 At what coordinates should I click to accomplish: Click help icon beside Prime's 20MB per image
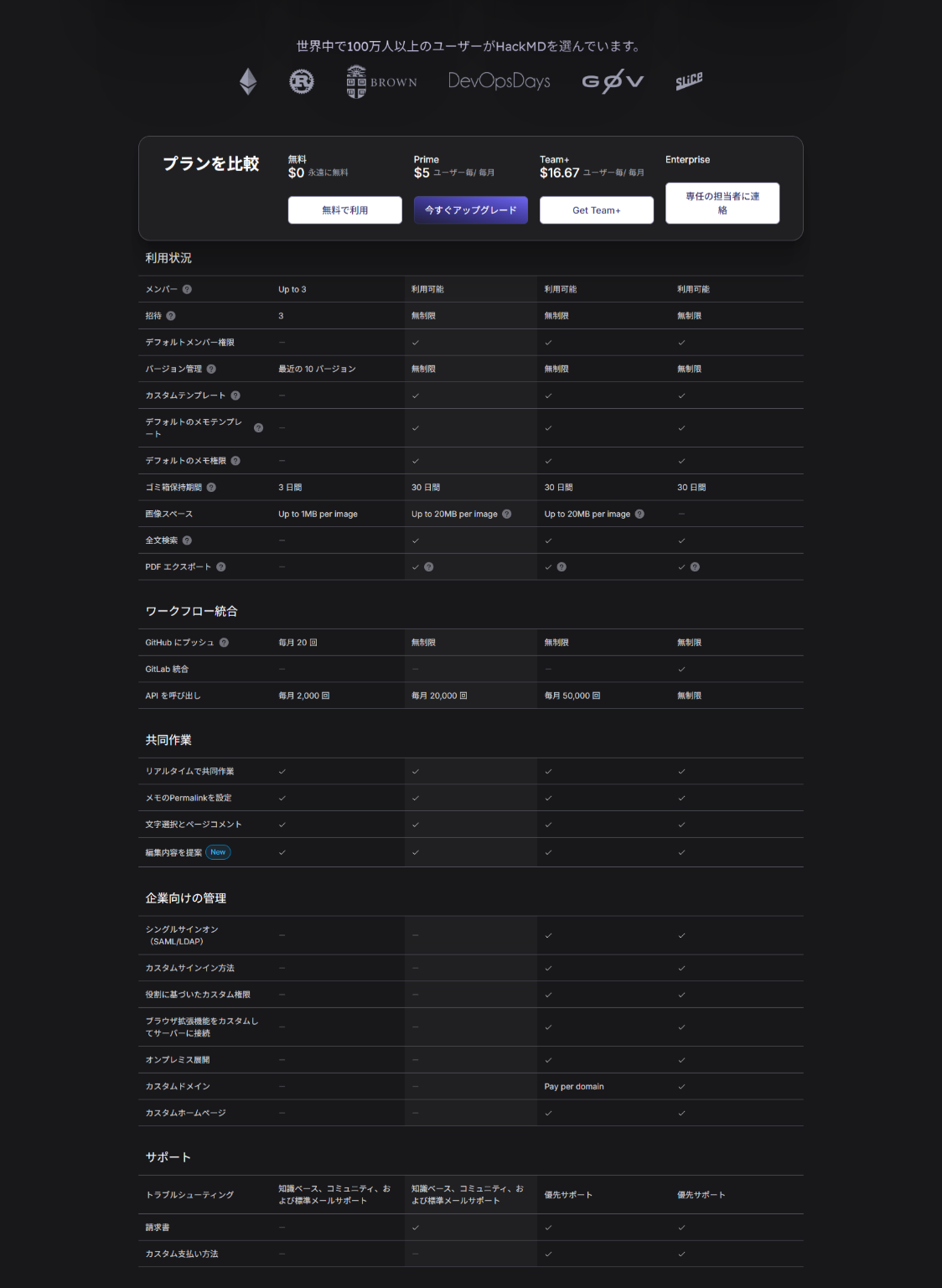pyautogui.click(x=507, y=514)
